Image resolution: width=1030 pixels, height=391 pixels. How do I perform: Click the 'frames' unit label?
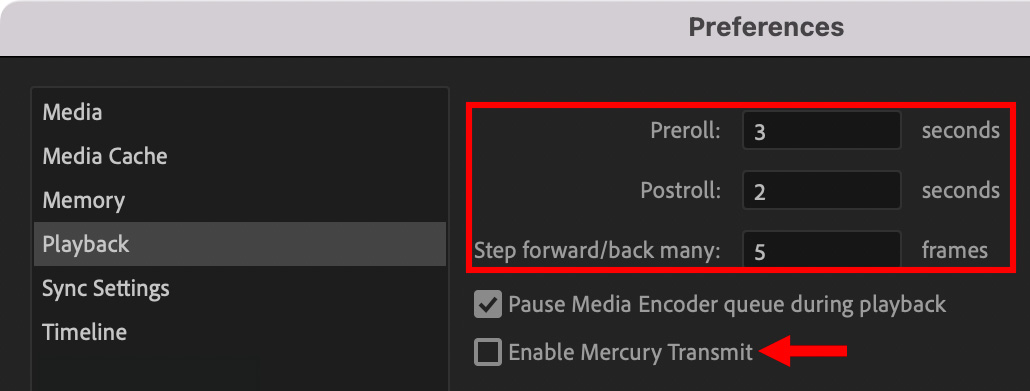coord(954,250)
